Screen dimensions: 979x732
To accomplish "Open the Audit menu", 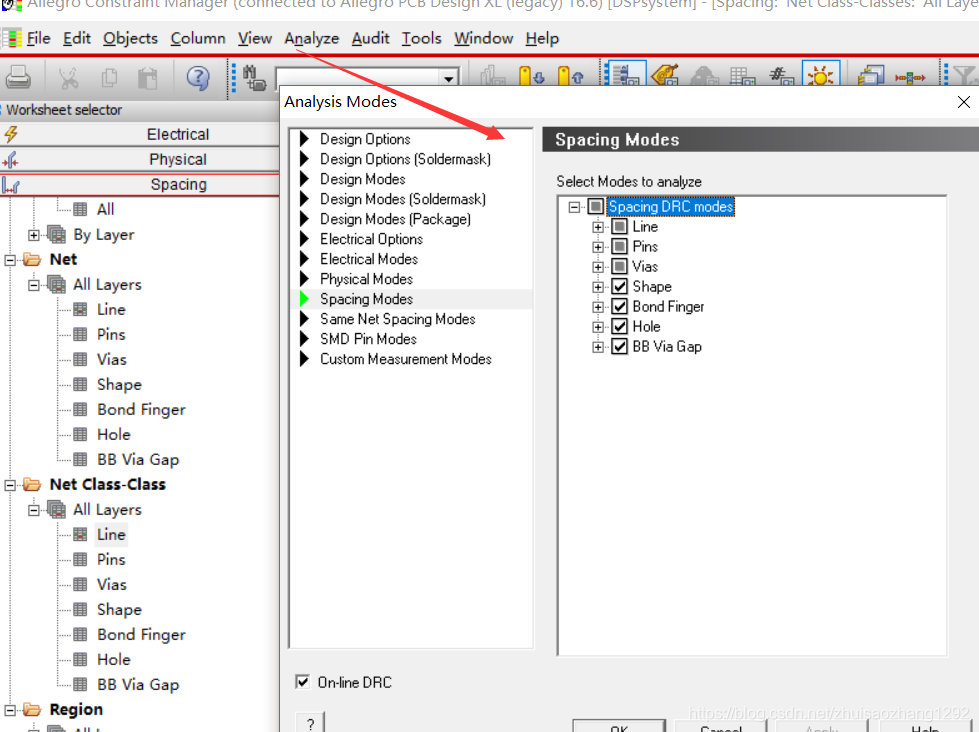I will click(x=370, y=38).
